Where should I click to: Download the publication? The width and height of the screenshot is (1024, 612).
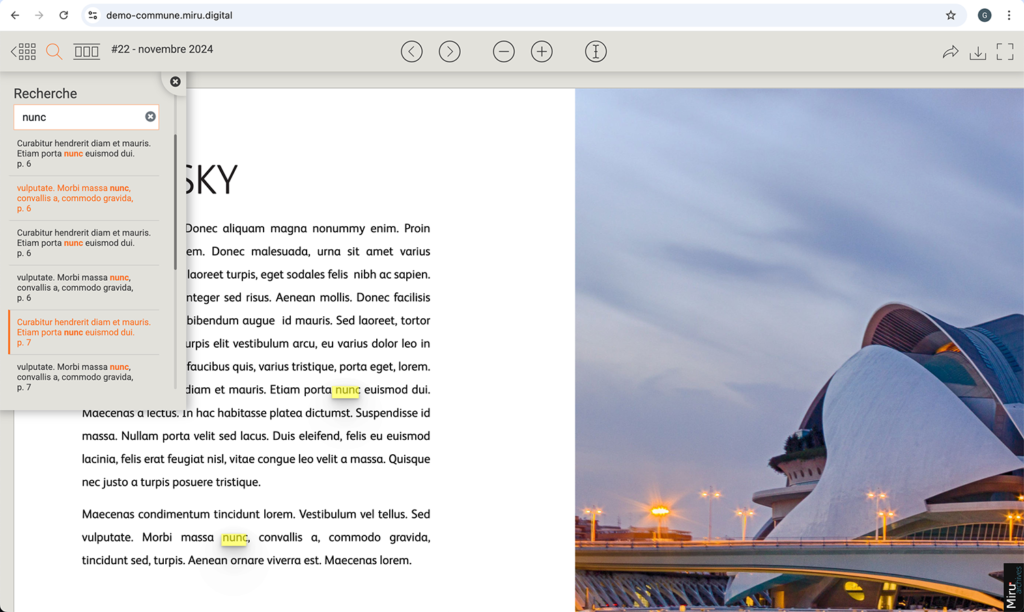pos(978,52)
